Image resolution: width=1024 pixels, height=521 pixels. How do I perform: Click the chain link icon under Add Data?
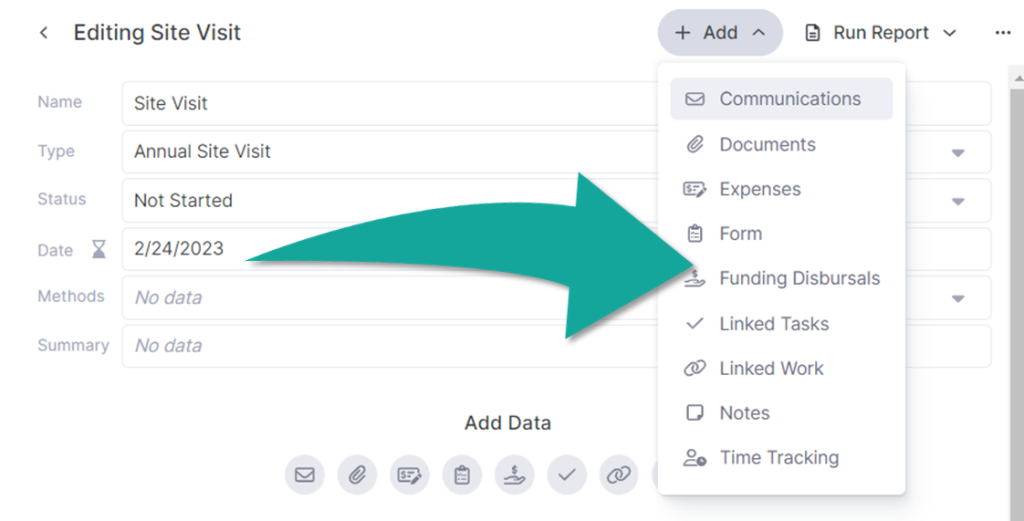point(618,475)
